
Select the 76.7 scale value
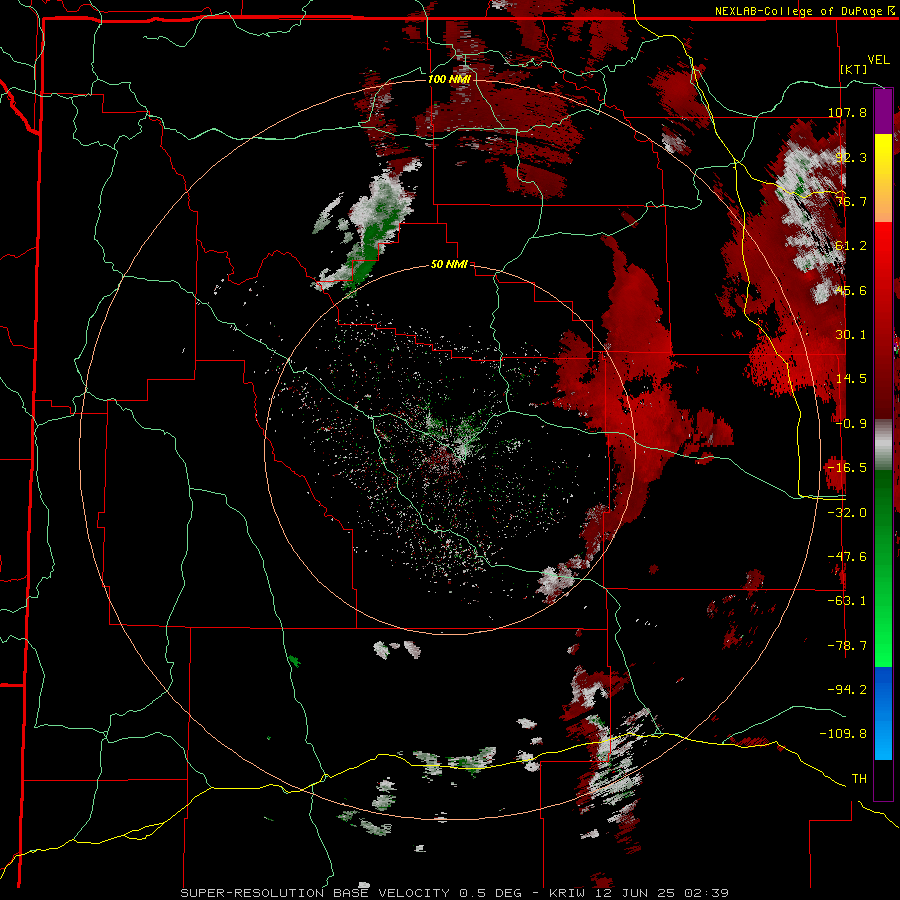point(851,201)
